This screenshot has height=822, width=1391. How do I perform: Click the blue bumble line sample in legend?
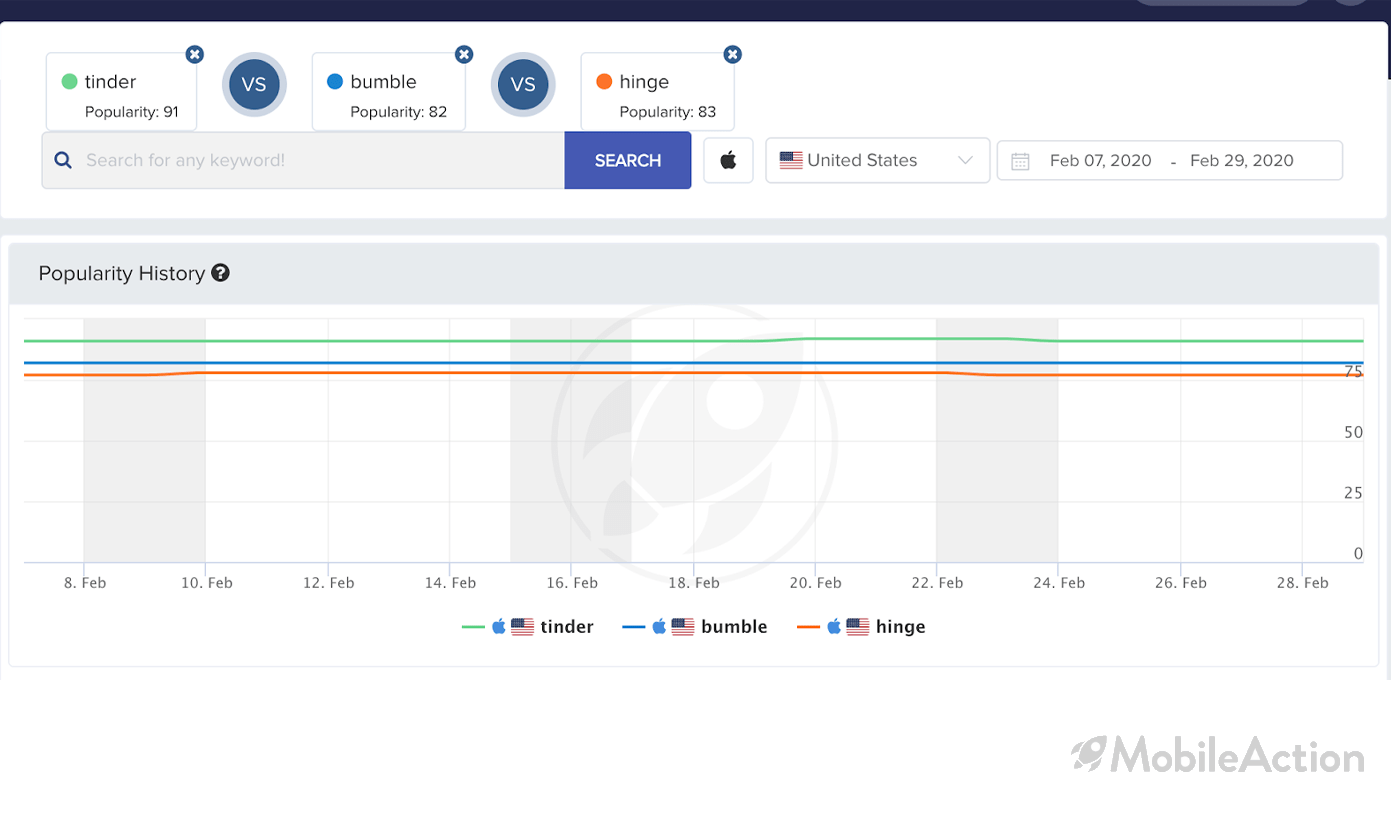[634, 627]
